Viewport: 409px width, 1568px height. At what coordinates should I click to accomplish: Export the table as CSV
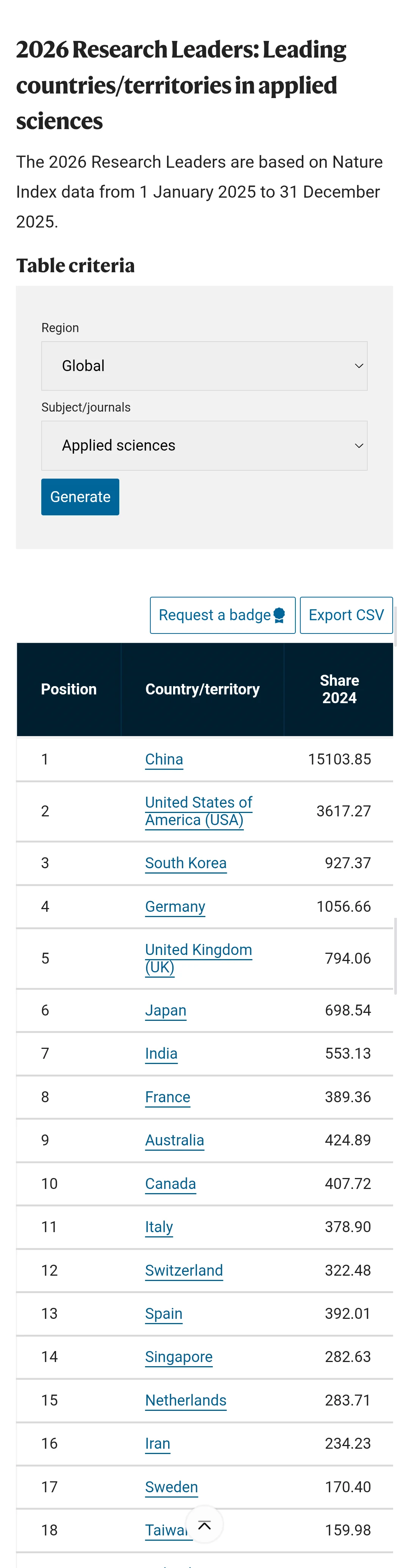click(x=346, y=615)
